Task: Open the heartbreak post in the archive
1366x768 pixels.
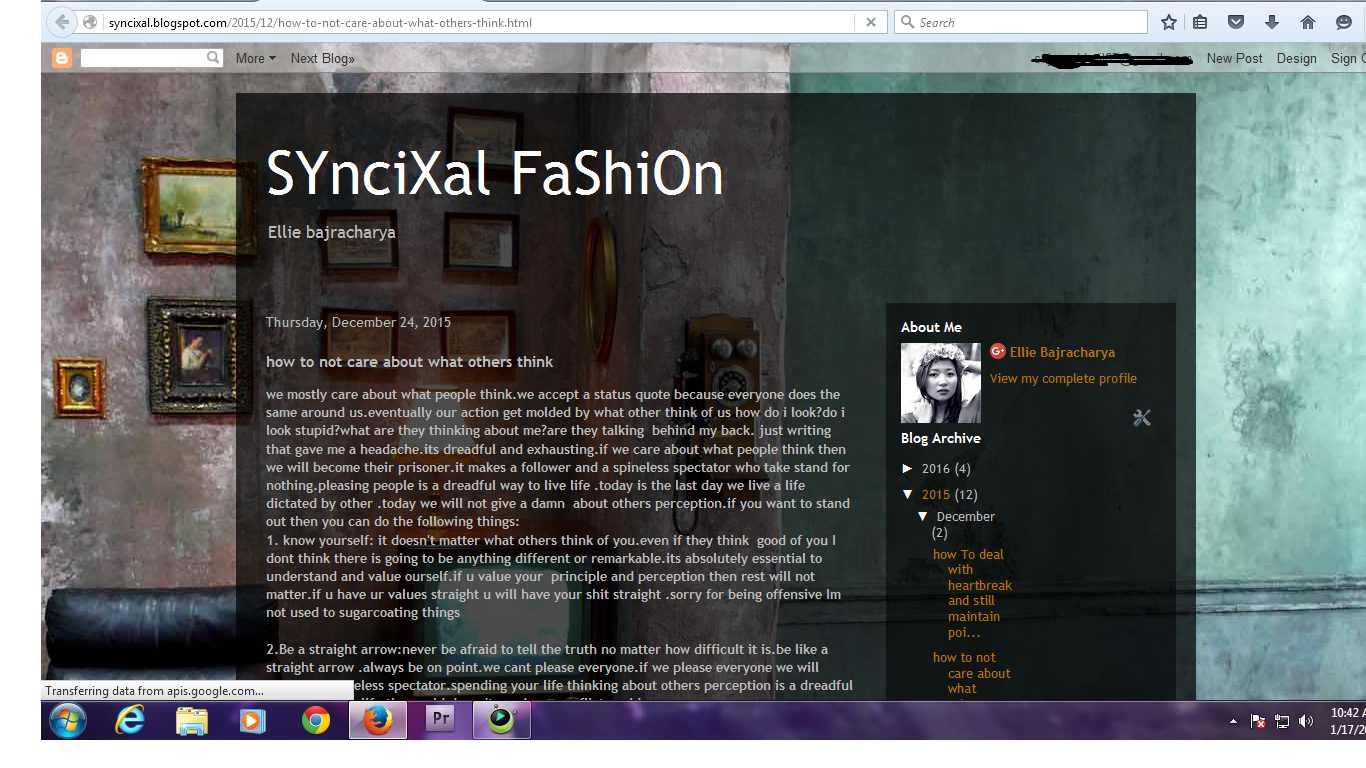Action: [972, 593]
